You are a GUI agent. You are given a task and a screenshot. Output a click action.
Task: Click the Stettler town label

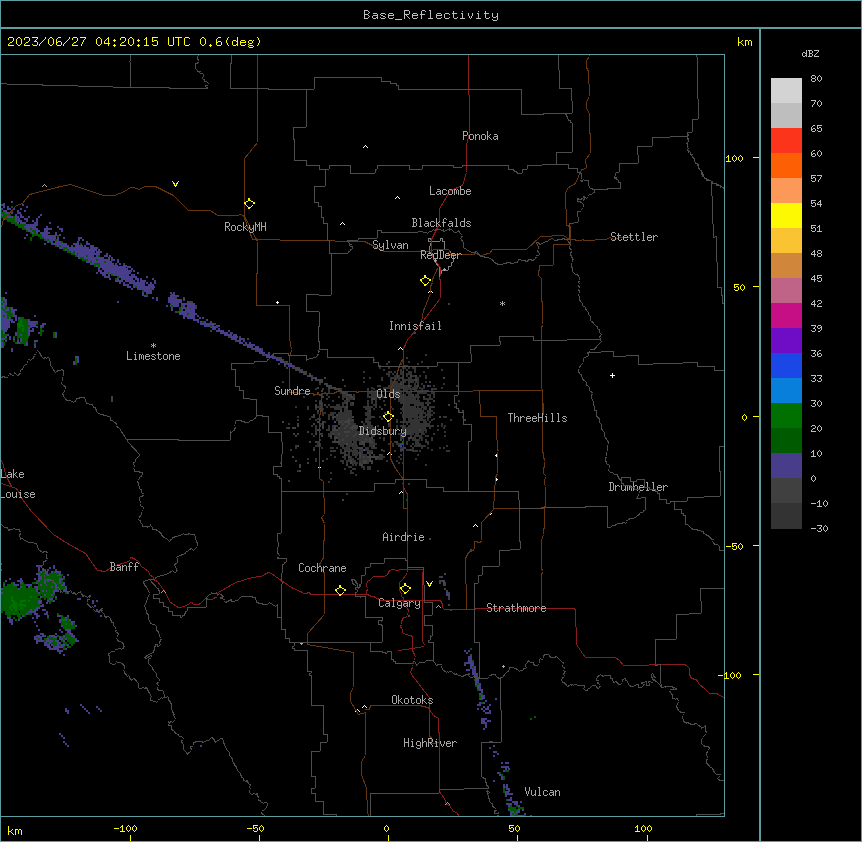coord(634,237)
